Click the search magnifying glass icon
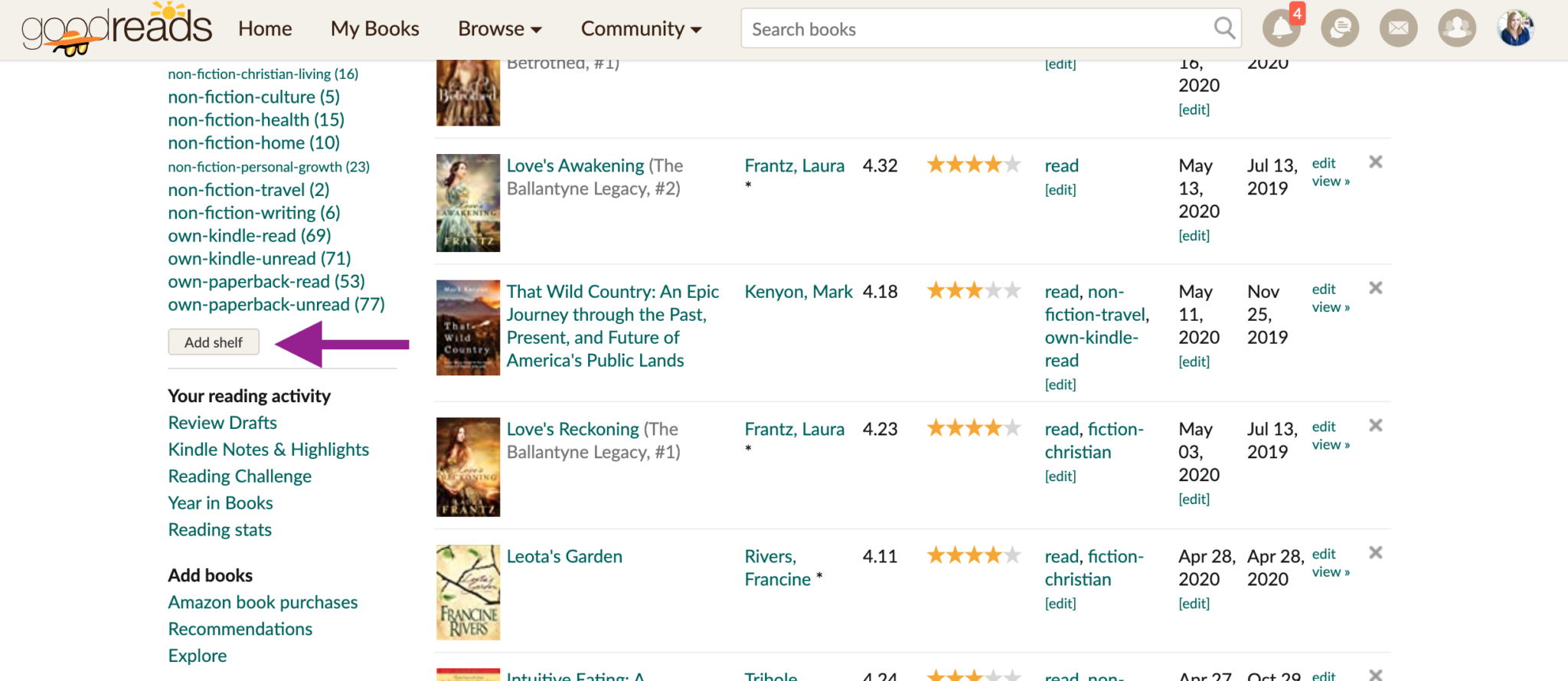The image size is (1568, 681). [x=1224, y=28]
